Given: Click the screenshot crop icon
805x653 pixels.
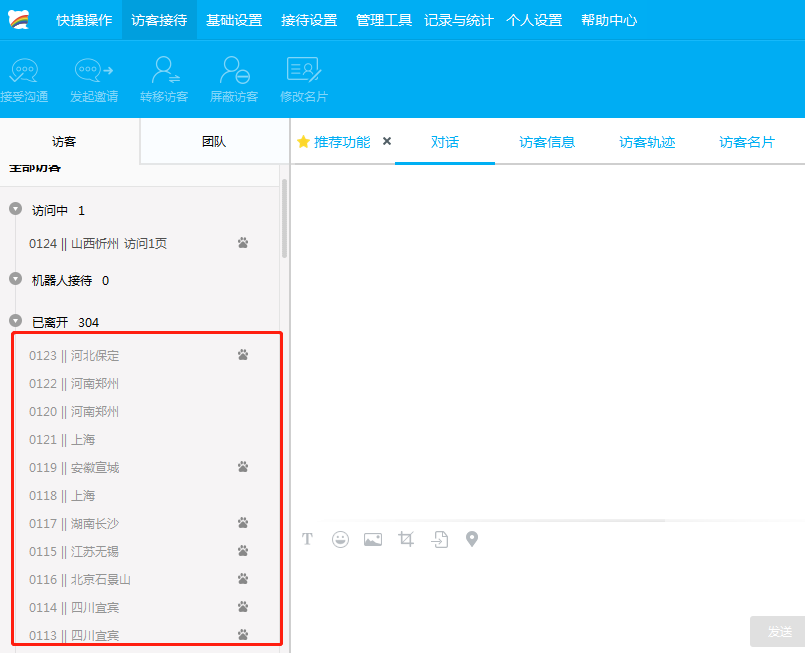Looking at the screenshot, I should (406, 539).
